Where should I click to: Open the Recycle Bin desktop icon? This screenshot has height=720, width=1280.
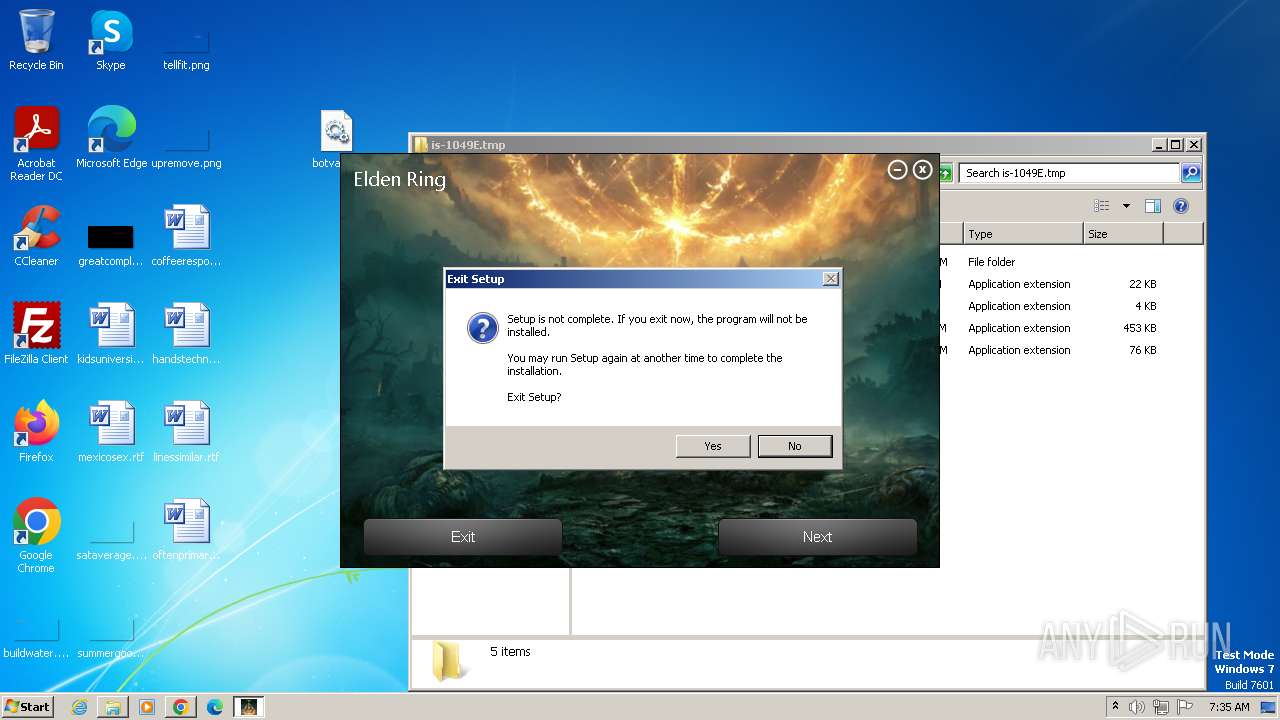(36, 41)
